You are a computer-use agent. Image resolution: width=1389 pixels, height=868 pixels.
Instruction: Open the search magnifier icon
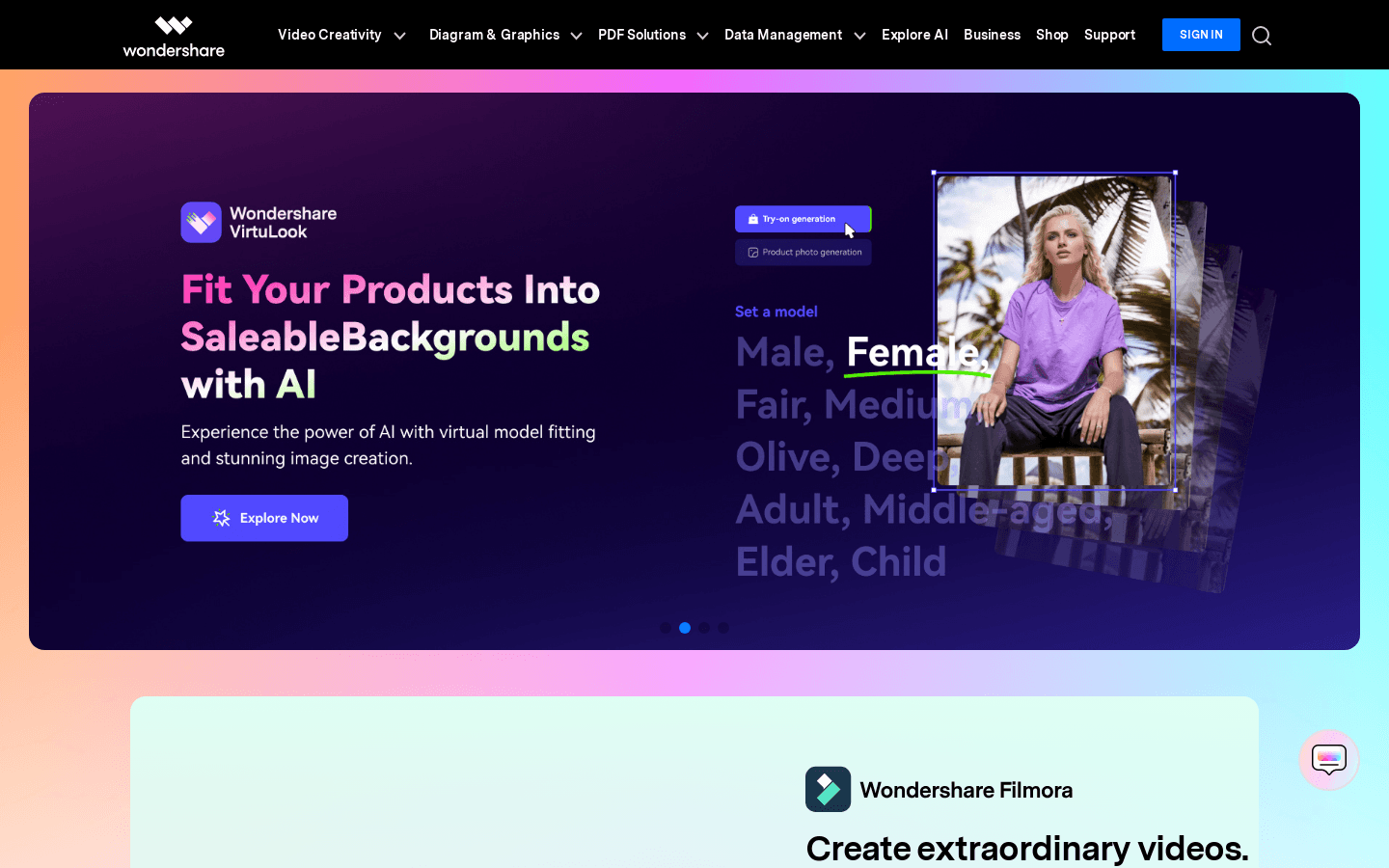(1262, 36)
